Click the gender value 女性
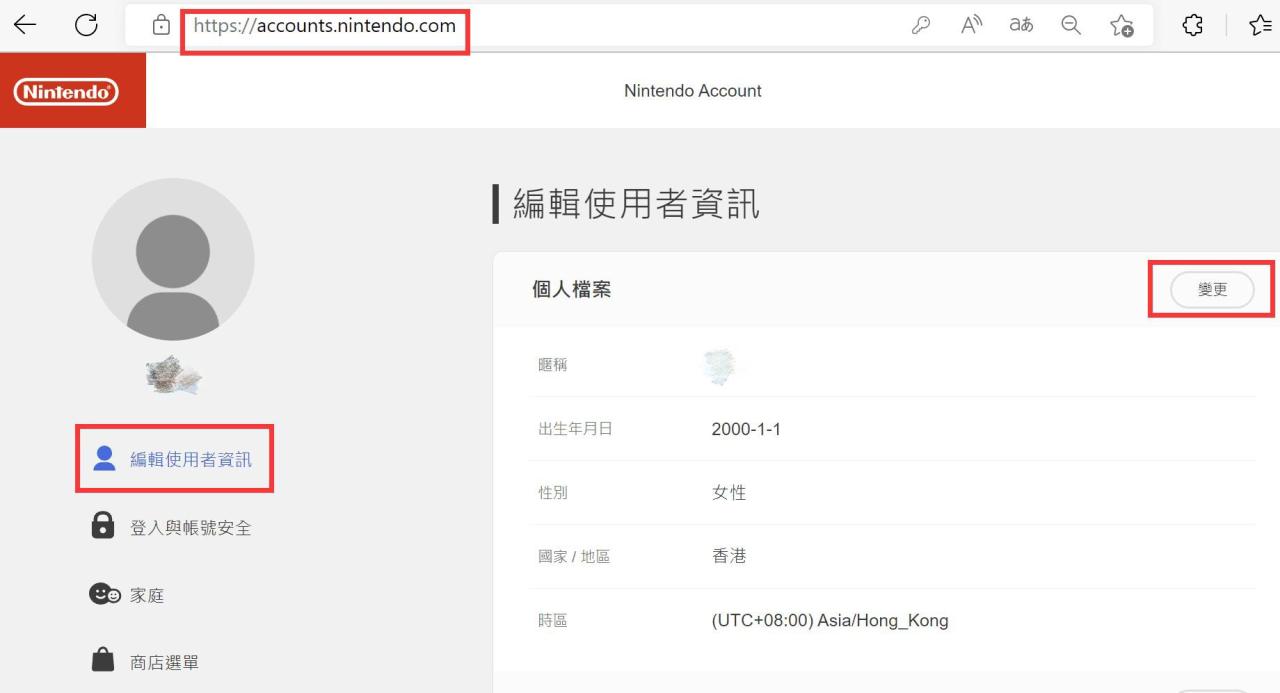 pos(729,492)
